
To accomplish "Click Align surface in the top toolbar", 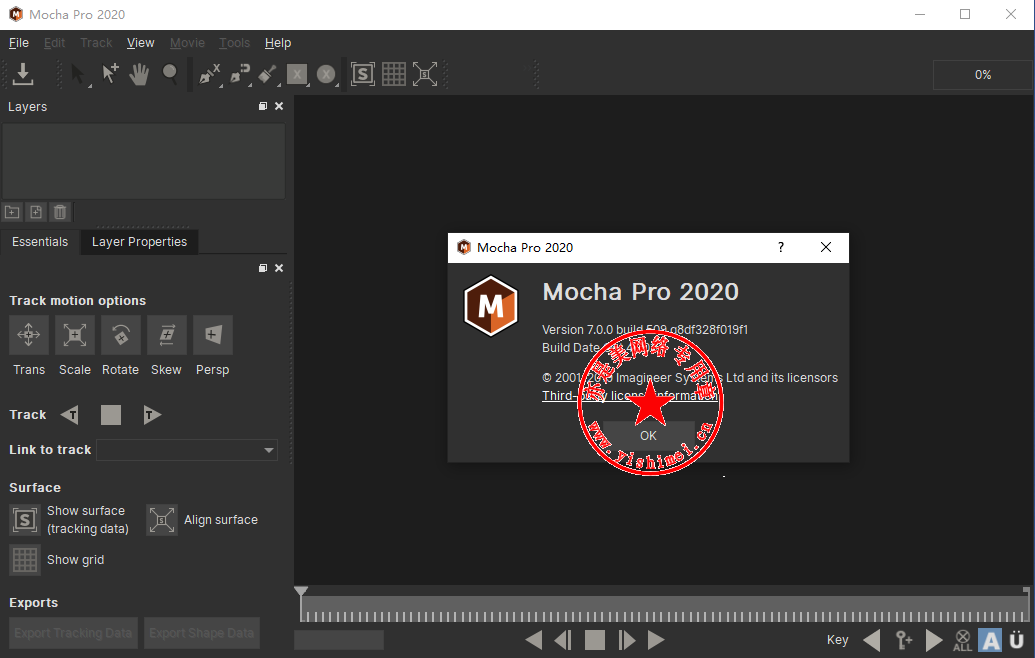I will pyautogui.click(x=425, y=74).
